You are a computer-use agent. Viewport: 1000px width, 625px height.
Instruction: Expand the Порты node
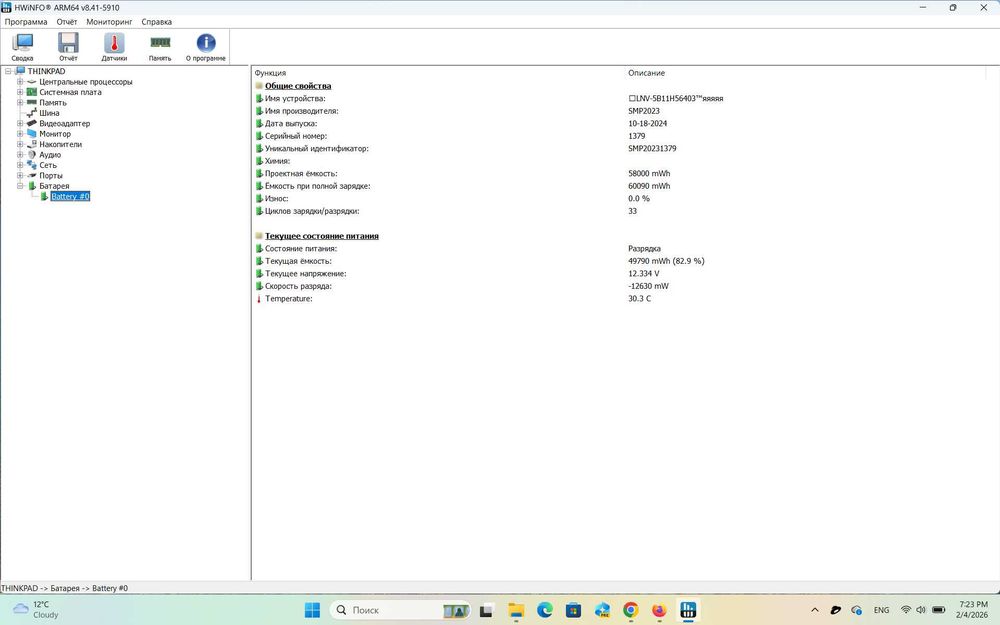click(x=20, y=175)
